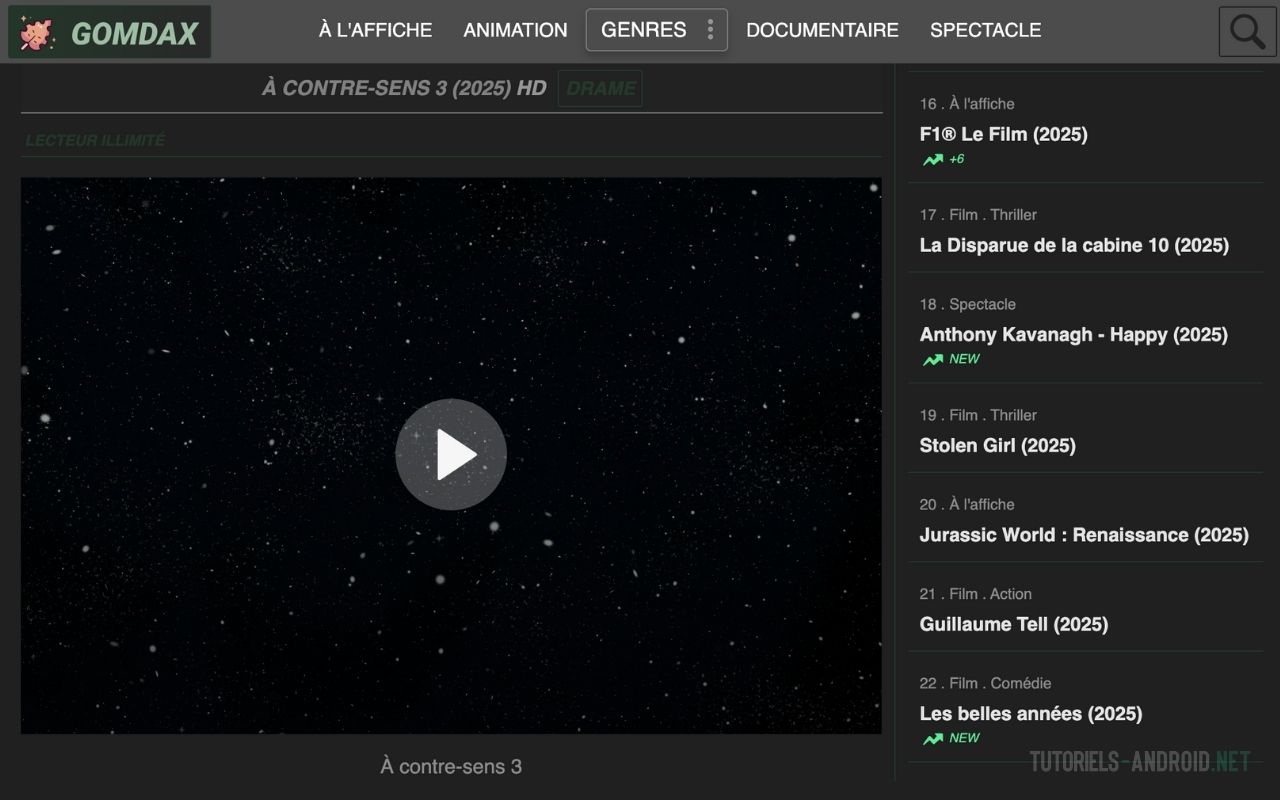Open Jurassic World : Renaissance (2025)
The width and height of the screenshot is (1280, 800).
tap(1084, 535)
